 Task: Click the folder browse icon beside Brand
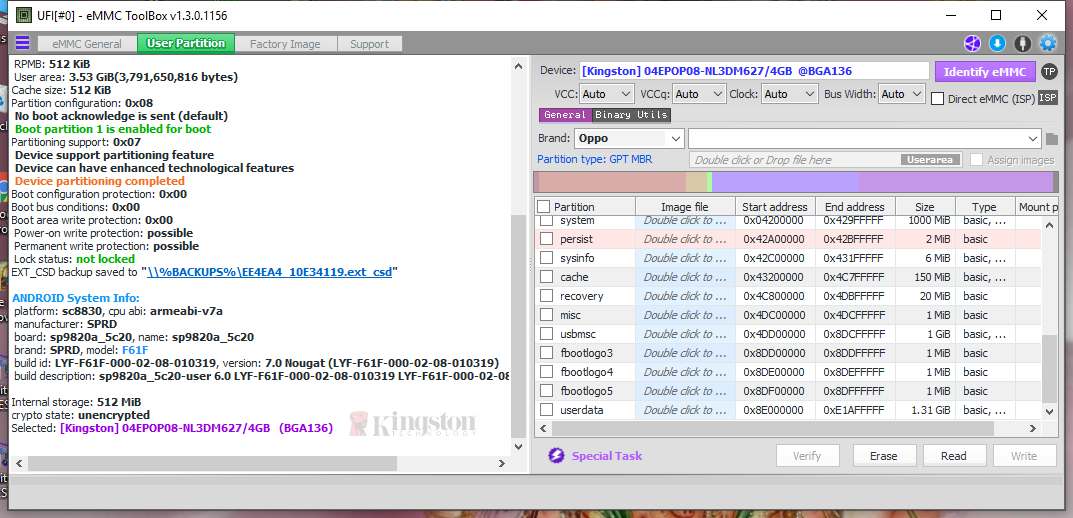(x=1051, y=139)
